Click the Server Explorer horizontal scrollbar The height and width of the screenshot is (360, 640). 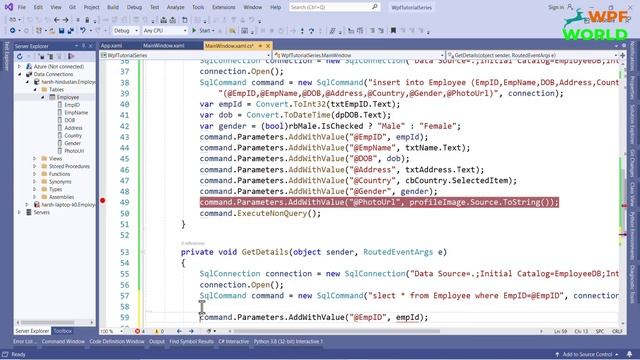tap(48, 322)
